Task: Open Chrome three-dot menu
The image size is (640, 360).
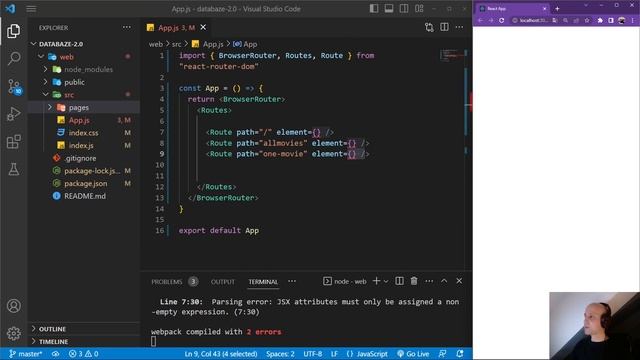Action: (633, 20)
